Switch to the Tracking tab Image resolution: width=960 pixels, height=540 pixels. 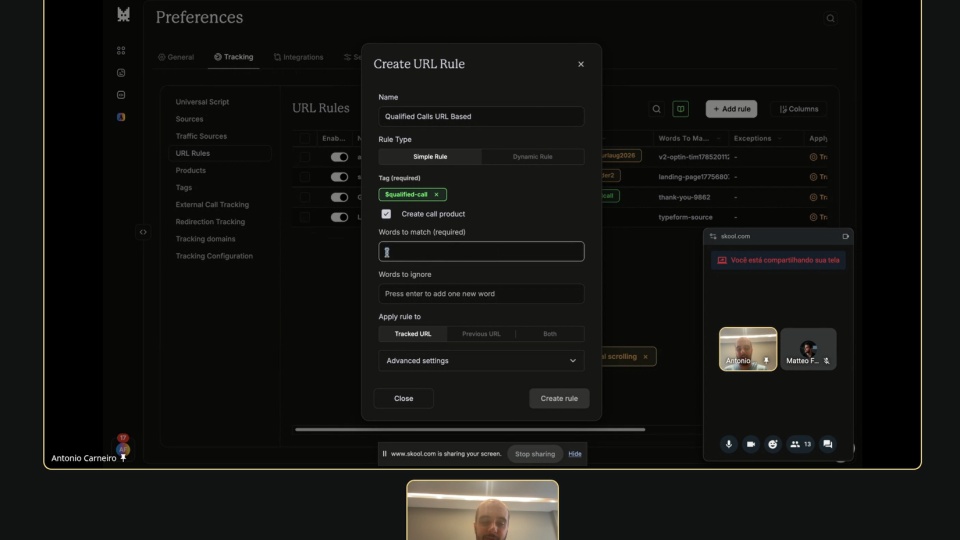pos(233,57)
